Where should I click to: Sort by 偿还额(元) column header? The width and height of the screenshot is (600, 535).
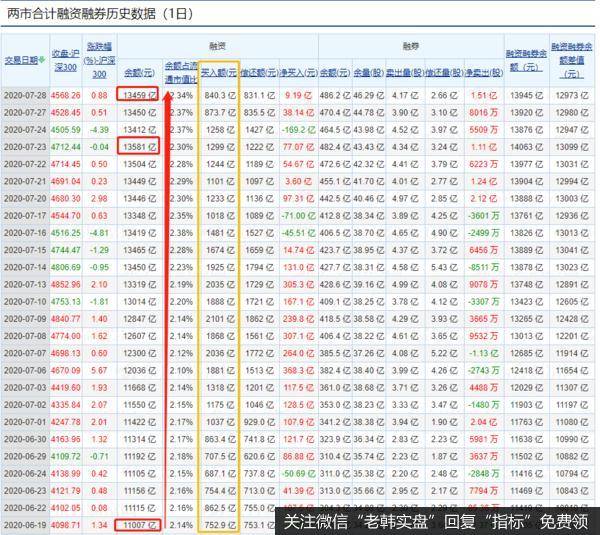click(259, 73)
